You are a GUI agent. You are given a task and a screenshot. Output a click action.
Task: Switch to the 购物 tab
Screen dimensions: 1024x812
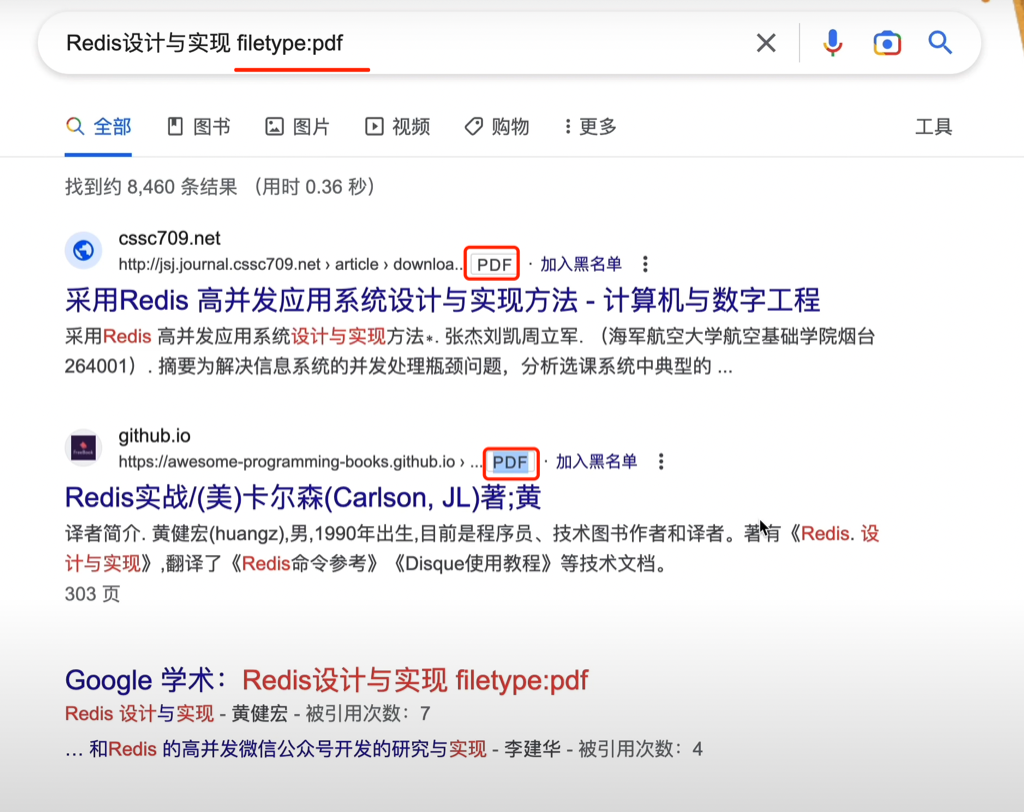click(497, 127)
